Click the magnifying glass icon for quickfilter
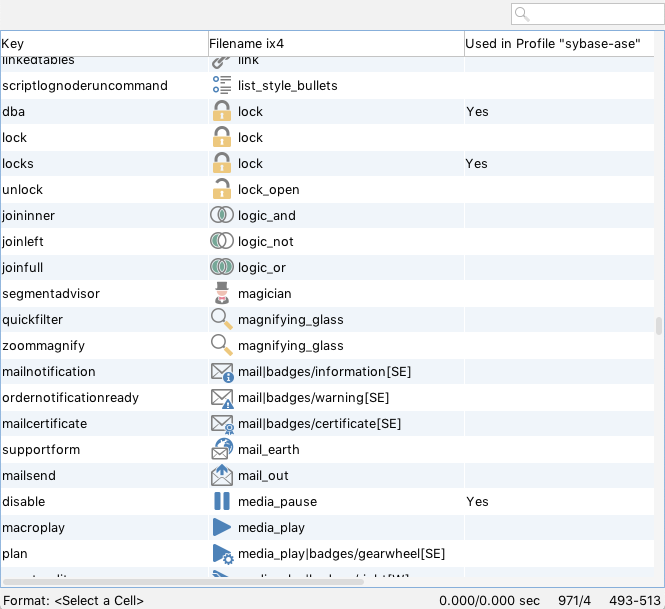The width and height of the screenshot is (665, 609). [221, 320]
